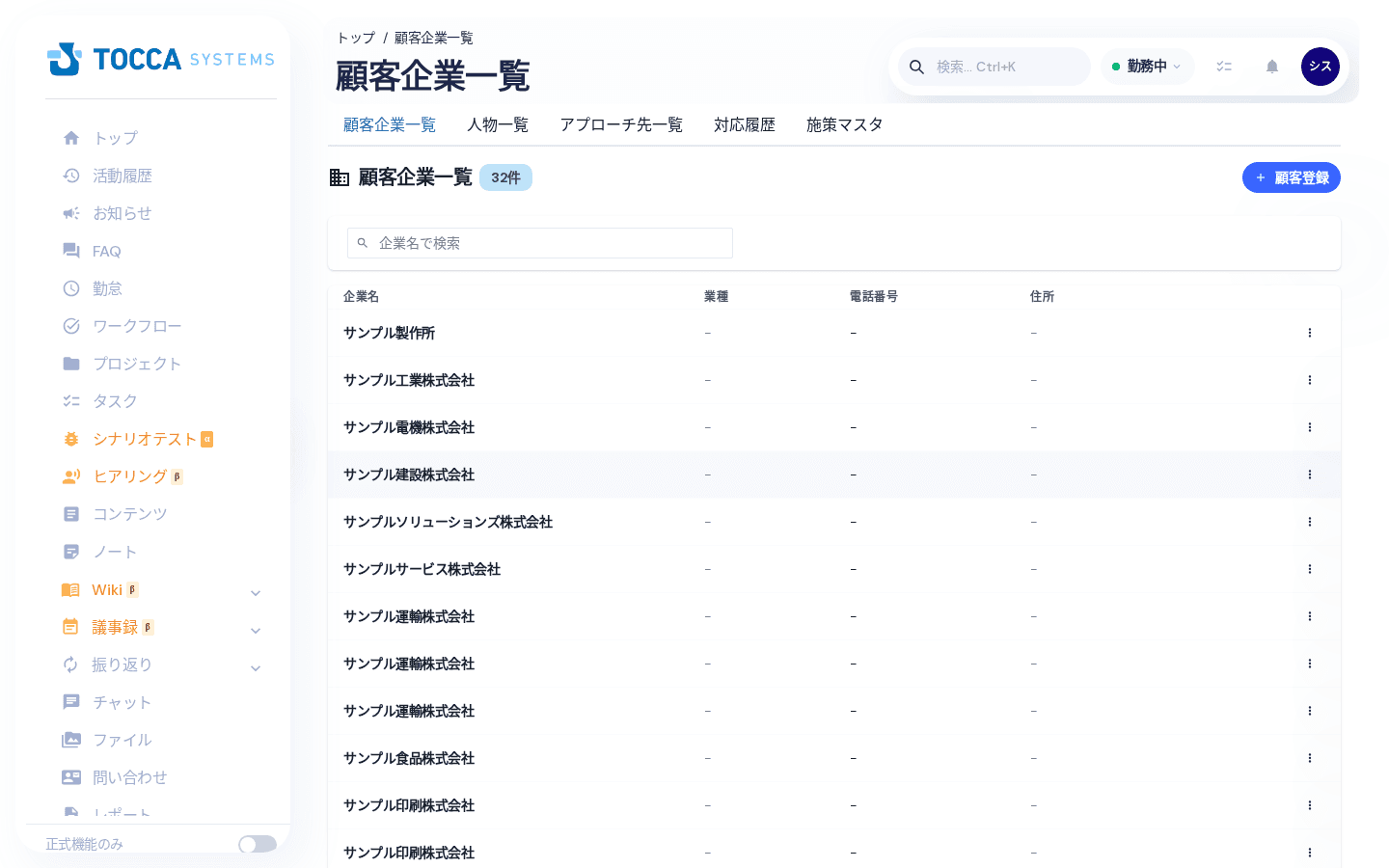Expand the Wiki sidebar section
1389x868 pixels.
[x=256, y=593]
